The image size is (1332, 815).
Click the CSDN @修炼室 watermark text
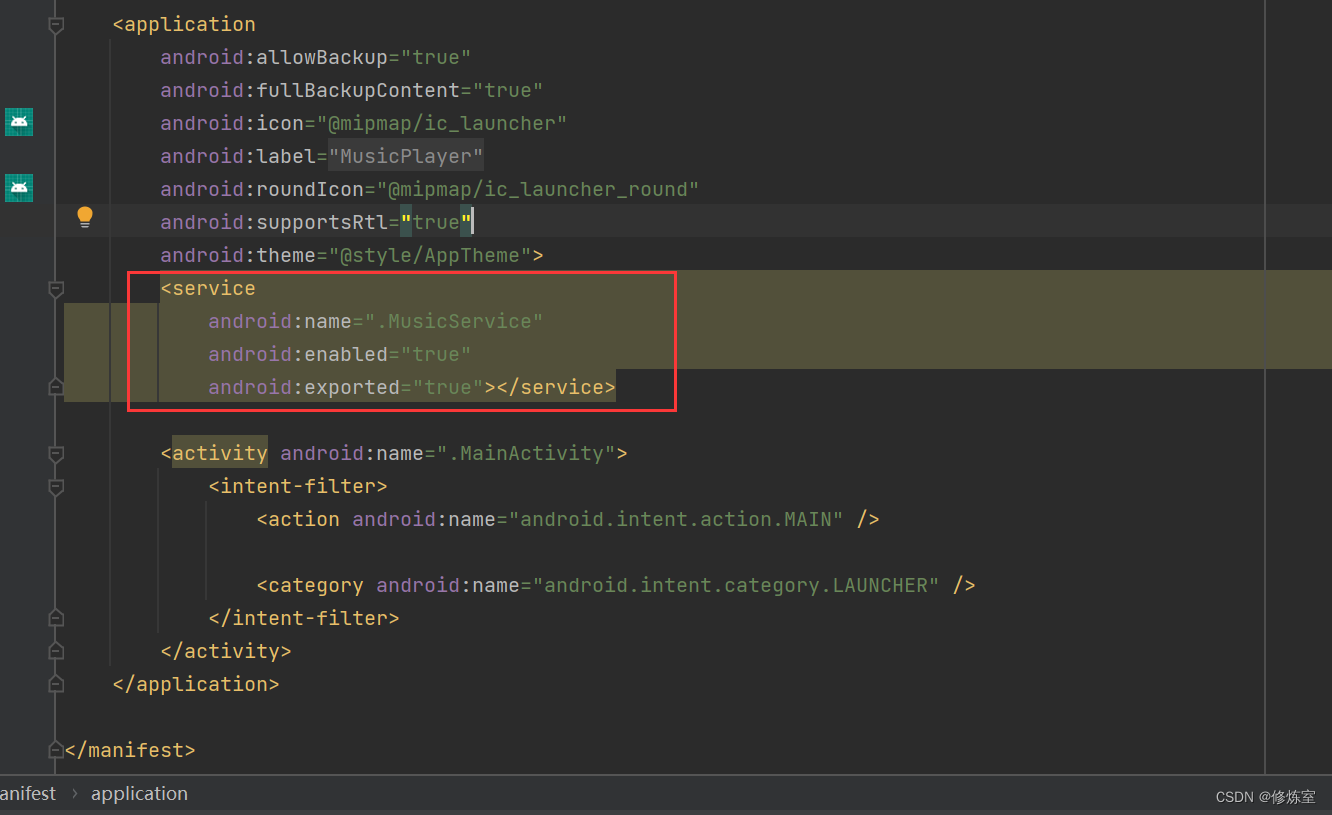tap(1265, 796)
